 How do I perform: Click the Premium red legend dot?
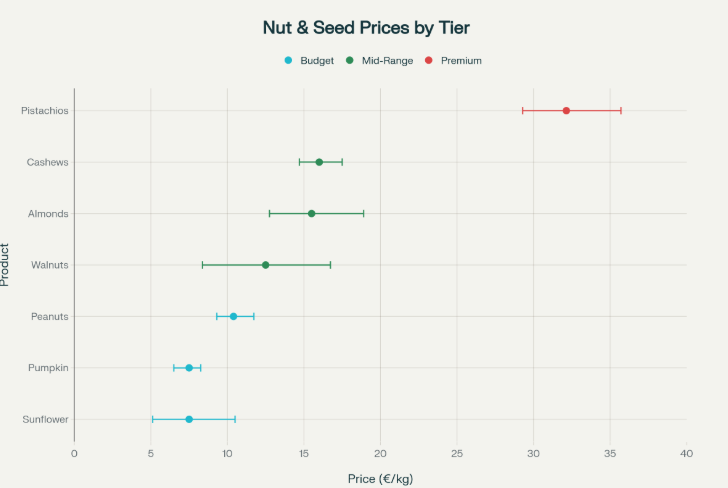(x=429, y=61)
